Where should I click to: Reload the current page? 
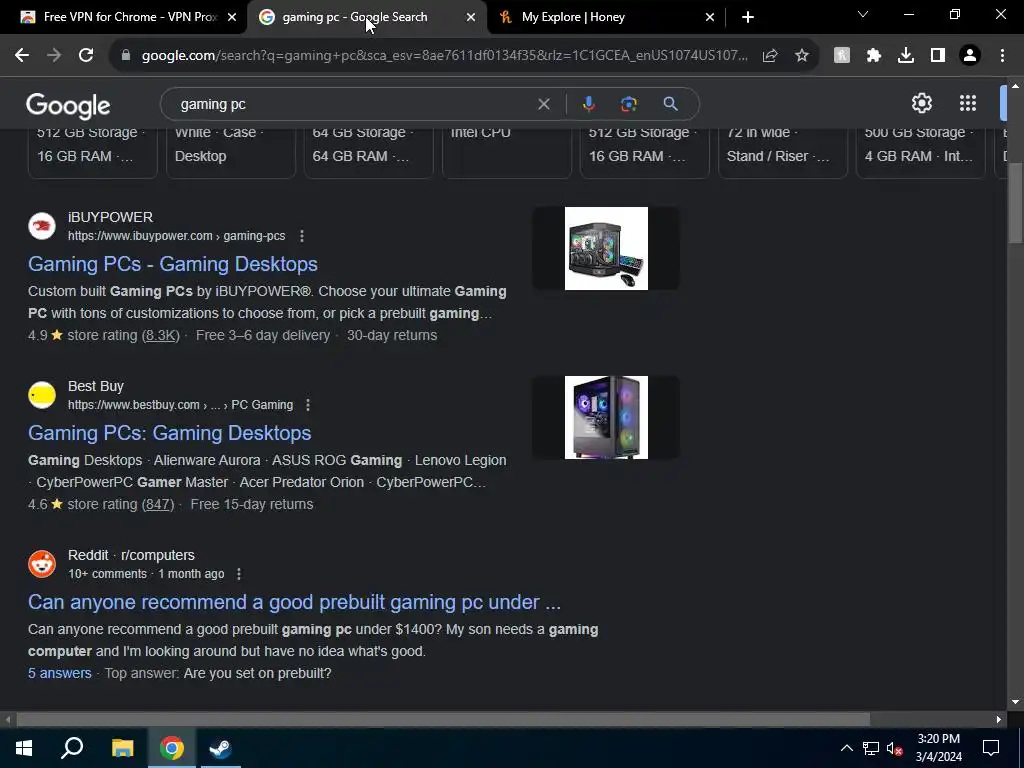pyautogui.click(x=86, y=56)
